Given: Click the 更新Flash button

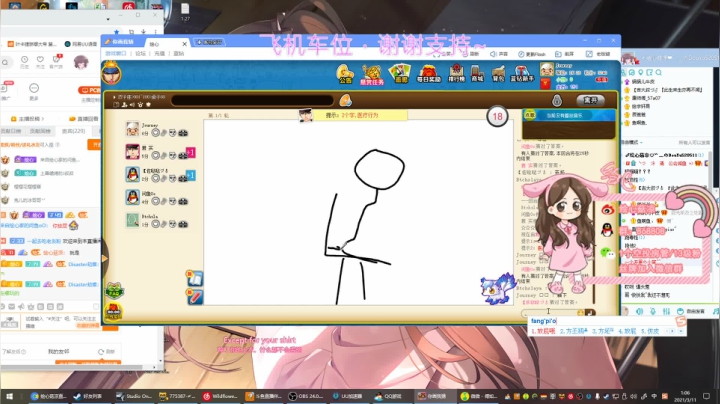Looking at the screenshot, I should pos(532,54).
